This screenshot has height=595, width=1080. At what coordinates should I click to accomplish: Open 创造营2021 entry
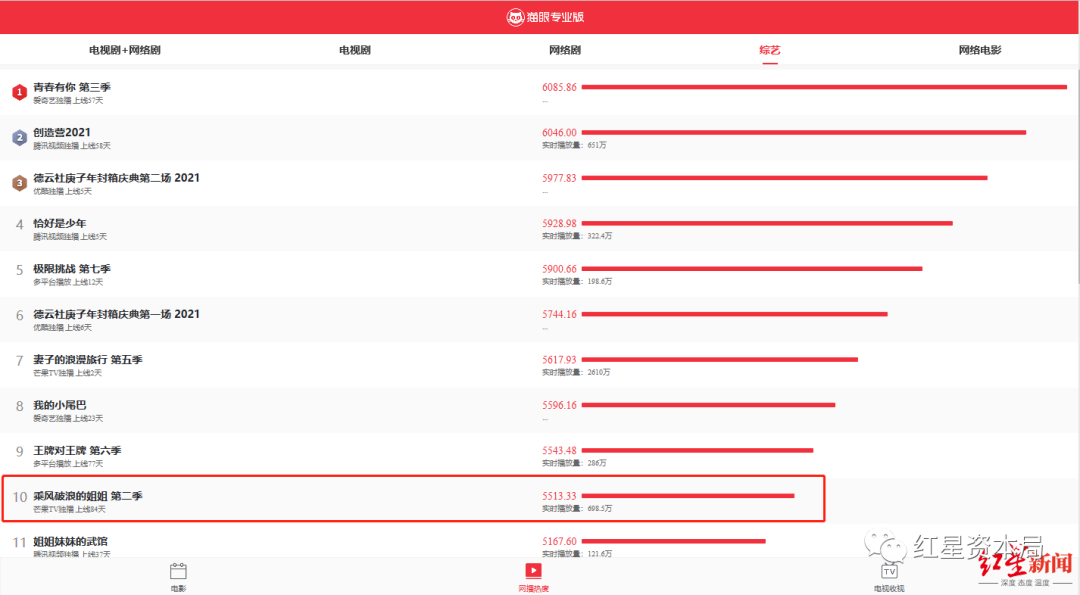pos(62,132)
